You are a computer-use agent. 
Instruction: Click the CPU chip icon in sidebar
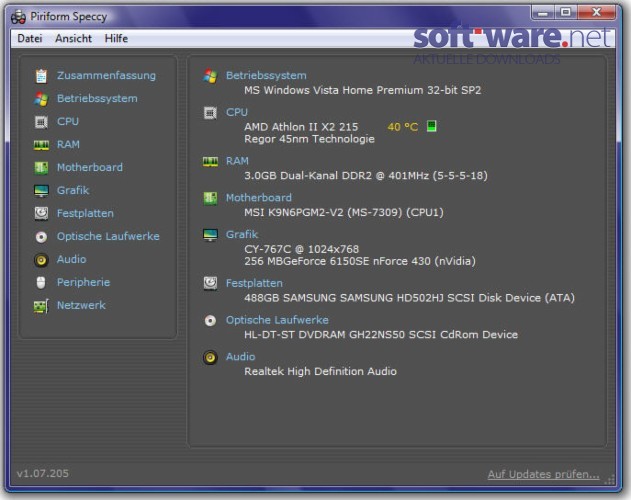coord(41,122)
